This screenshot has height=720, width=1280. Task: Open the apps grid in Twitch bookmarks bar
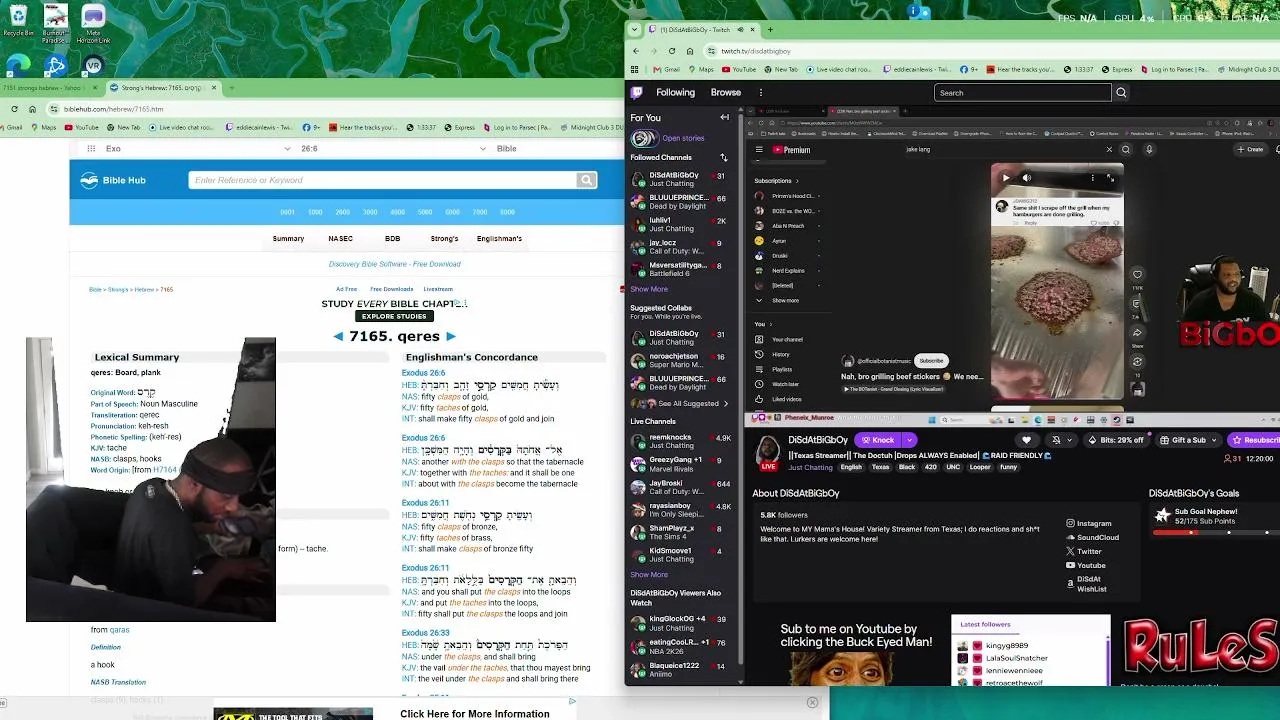coord(635,70)
